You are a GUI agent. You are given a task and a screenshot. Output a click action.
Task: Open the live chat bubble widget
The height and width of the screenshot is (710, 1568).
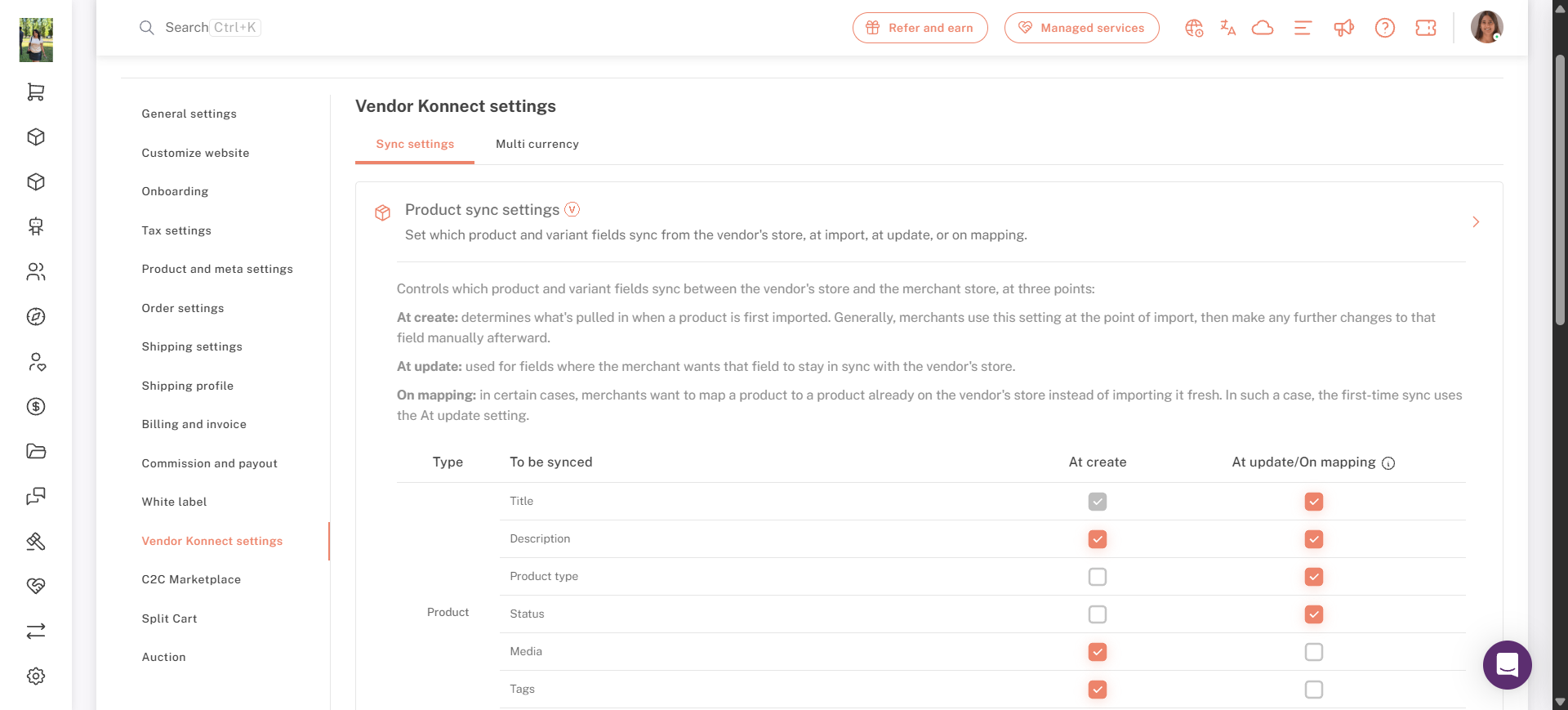[1508, 665]
